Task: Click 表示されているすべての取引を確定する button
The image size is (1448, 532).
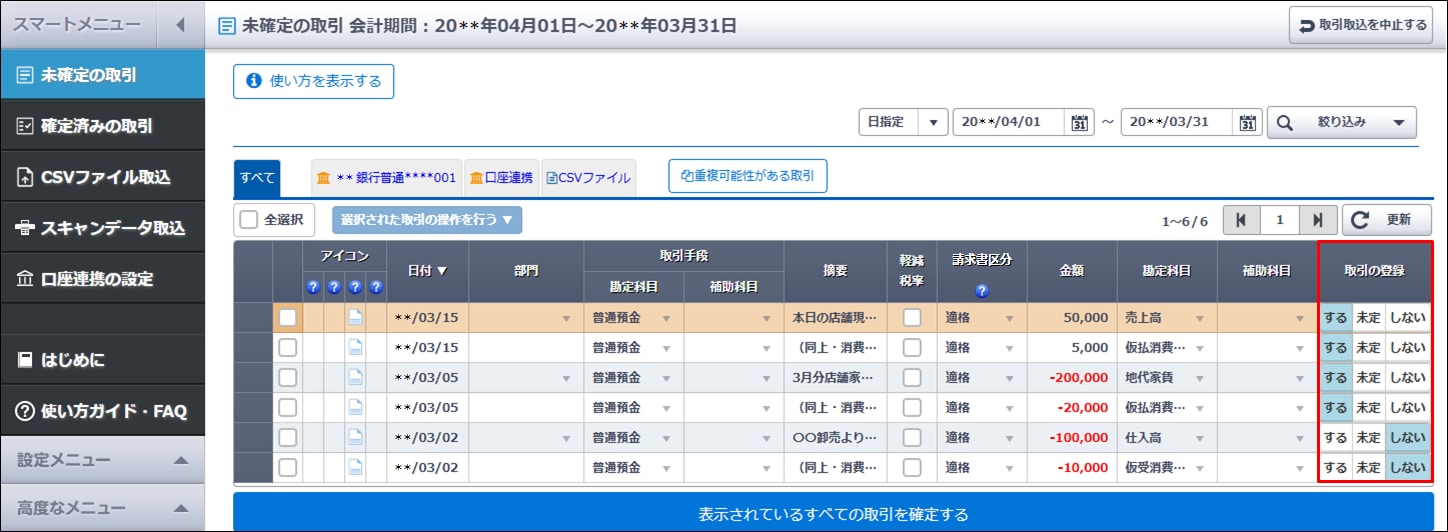Action: click(833, 514)
